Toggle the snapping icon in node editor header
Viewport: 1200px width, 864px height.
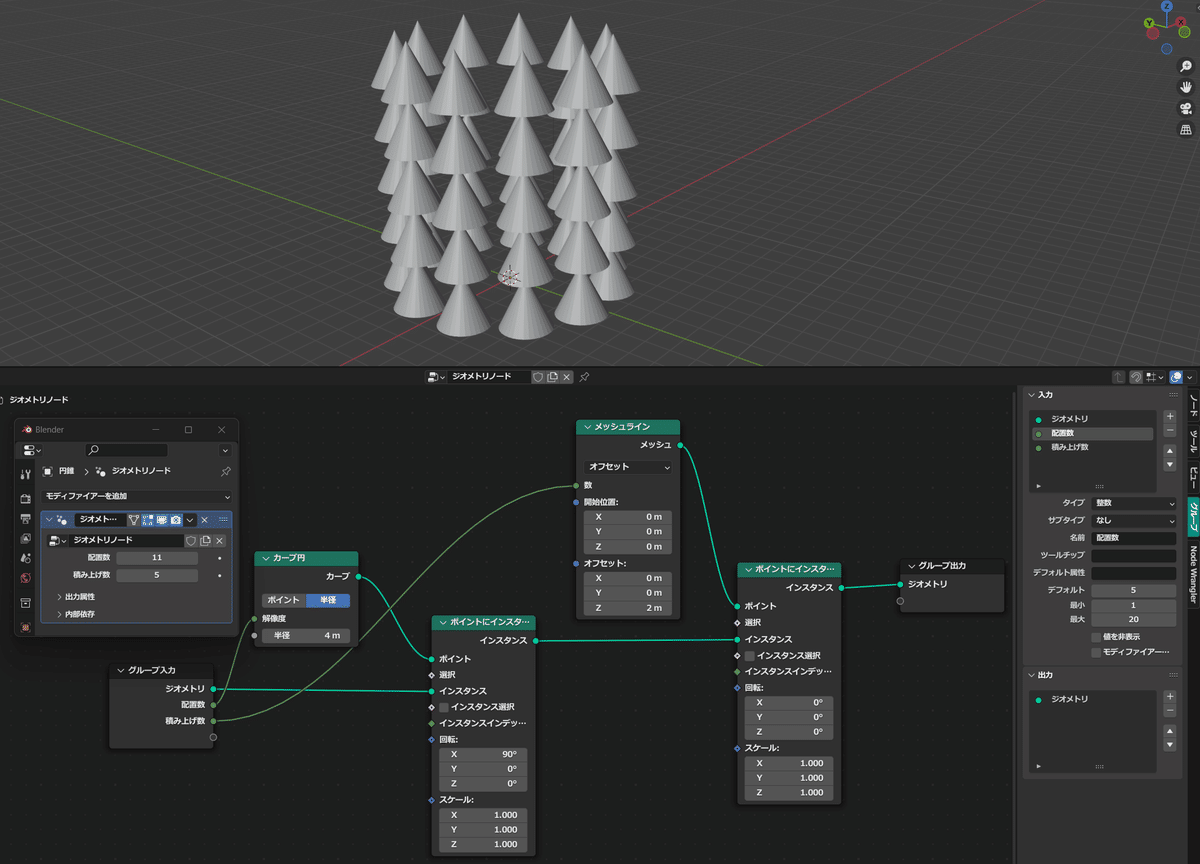[x=1137, y=377]
